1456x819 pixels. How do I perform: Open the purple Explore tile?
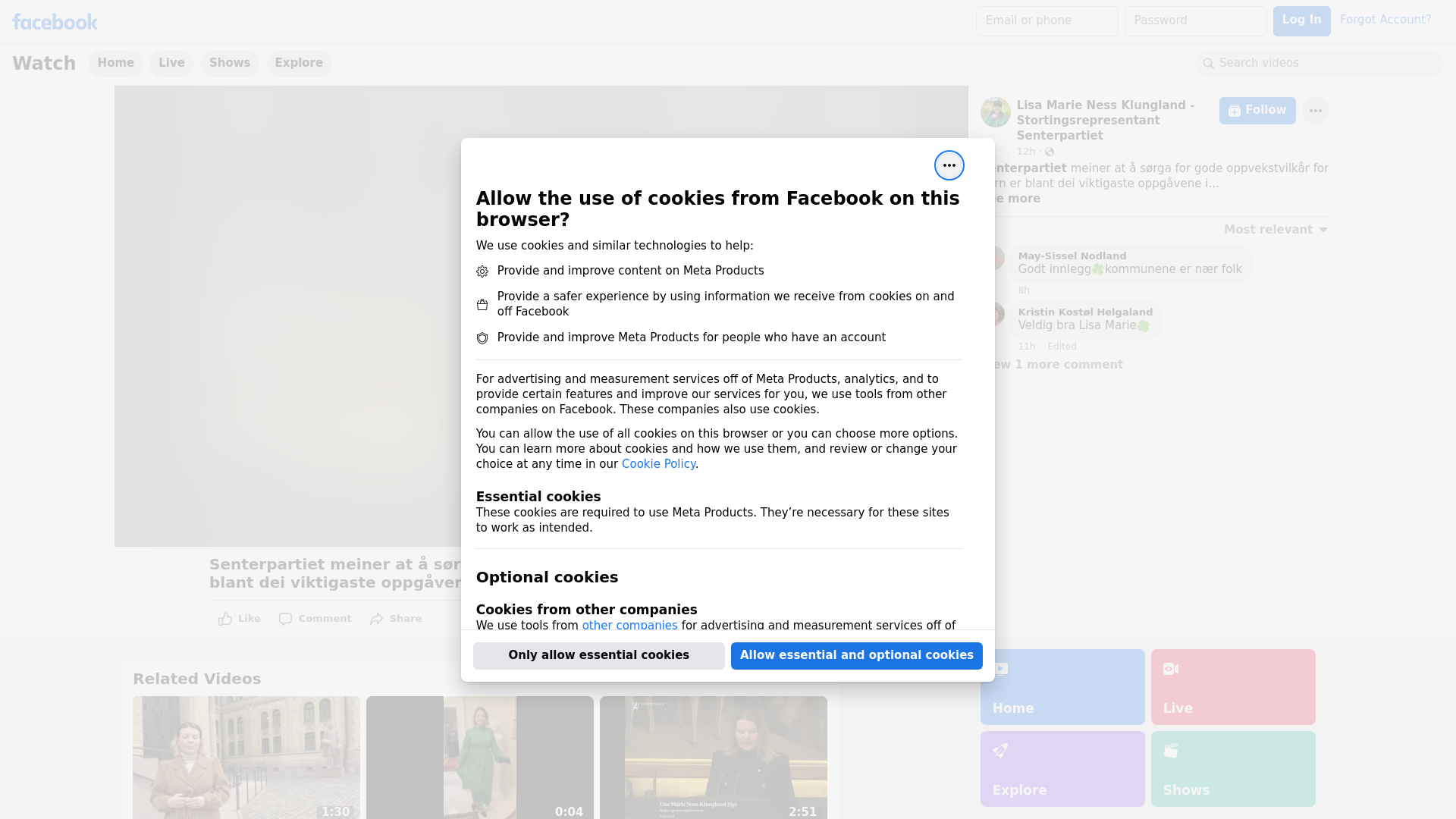coord(1062,769)
